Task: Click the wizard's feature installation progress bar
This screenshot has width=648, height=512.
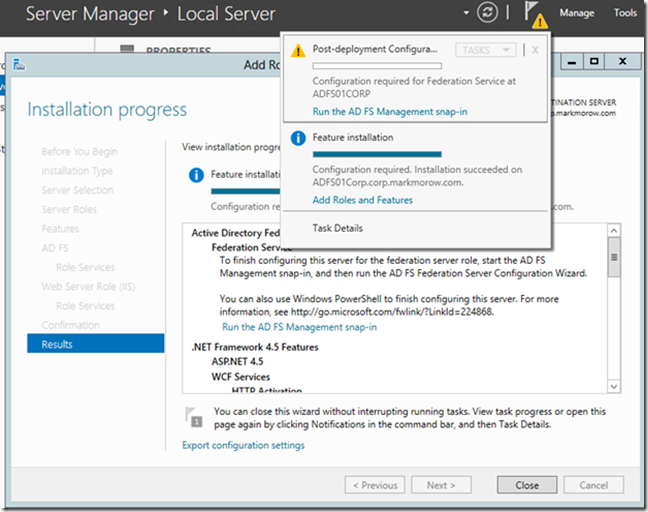Action: click(x=245, y=191)
